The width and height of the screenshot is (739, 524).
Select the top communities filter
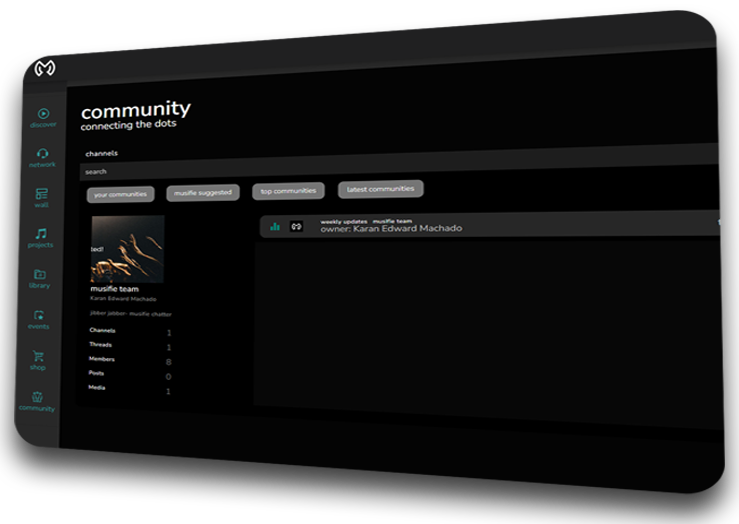tap(288, 190)
